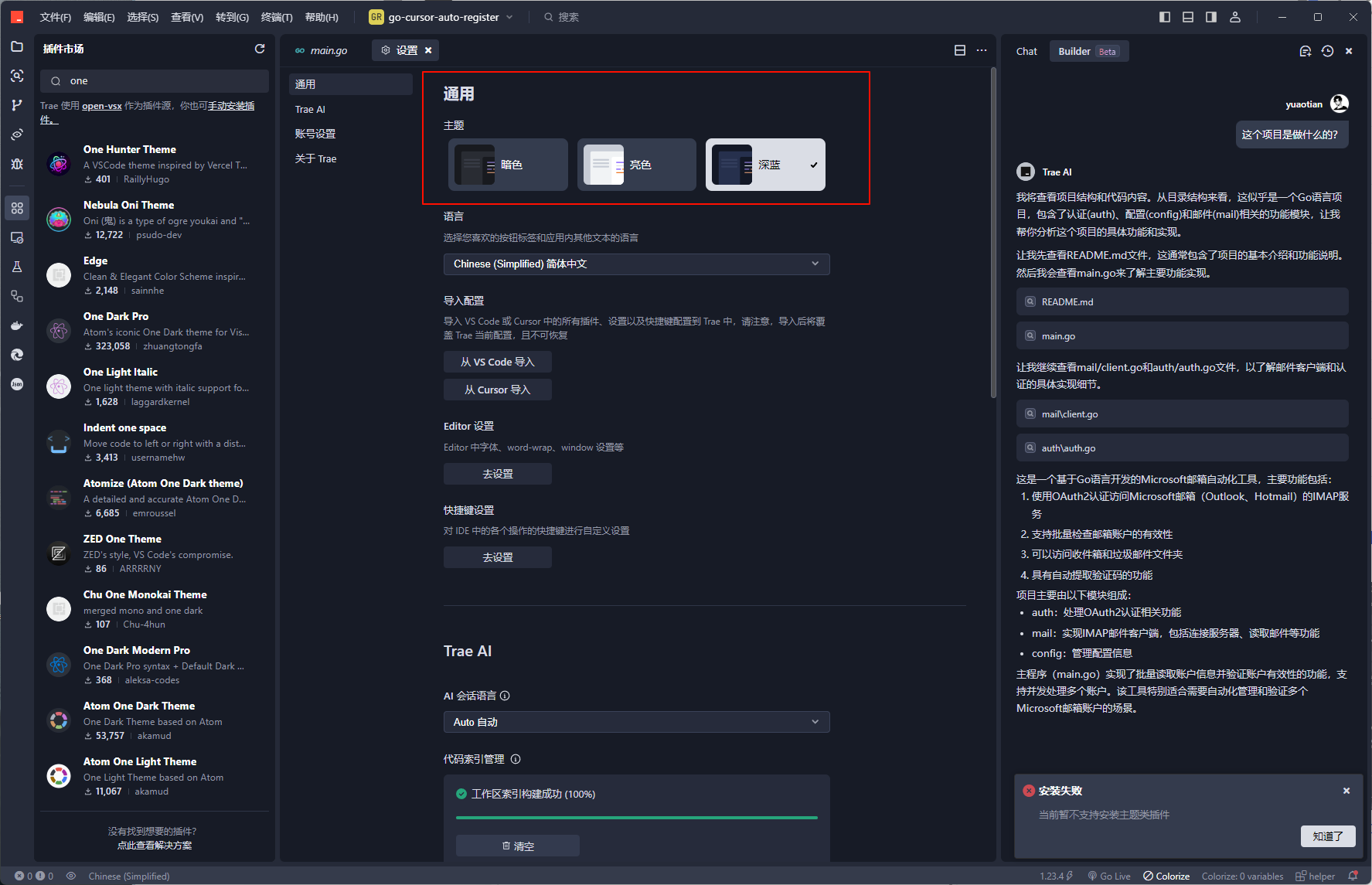The image size is (1372, 885).
Task: Open the 终端(T) menu
Action: pos(277,17)
